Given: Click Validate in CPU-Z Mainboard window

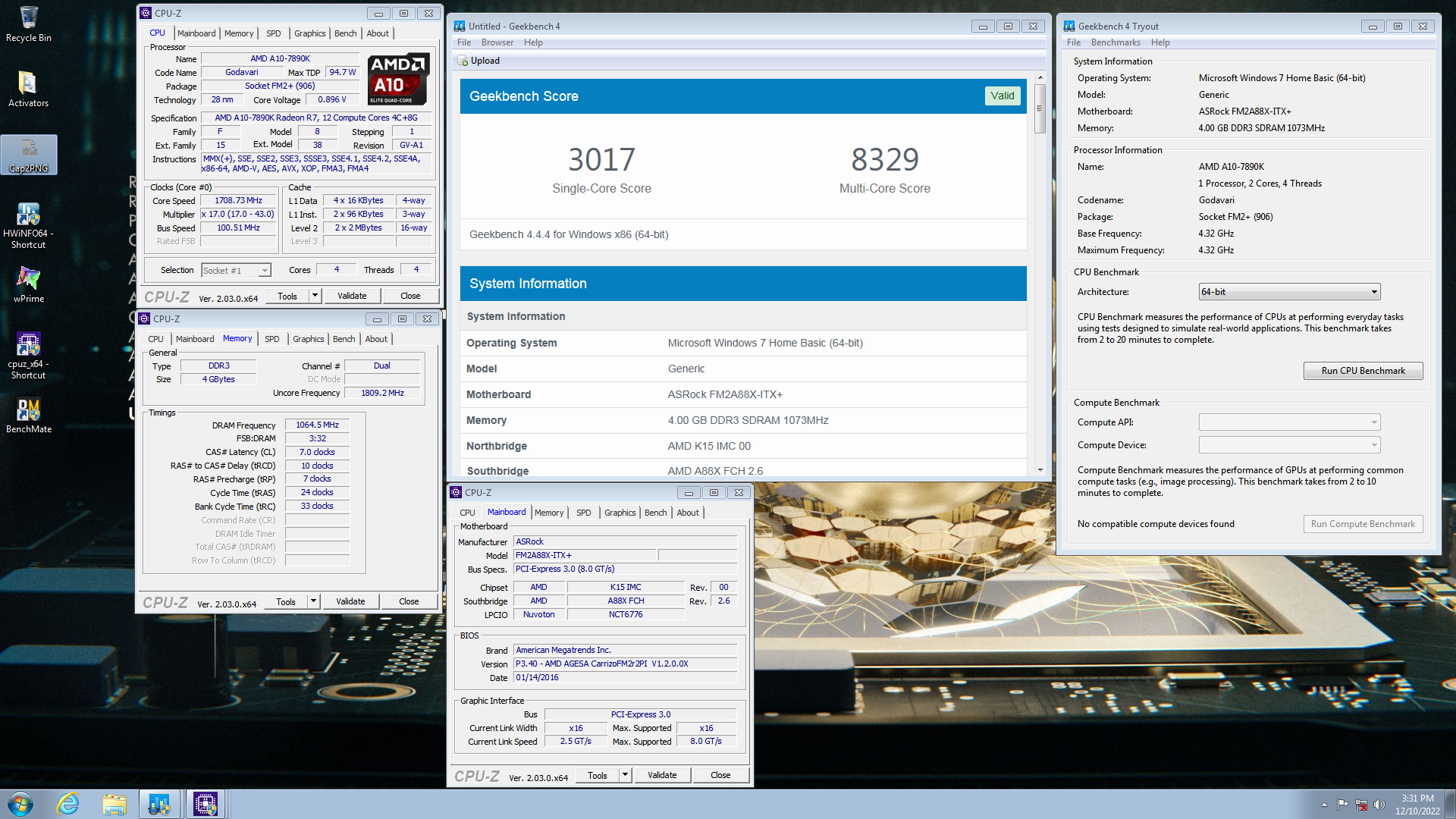Looking at the screenshot, I should [662, 775].
